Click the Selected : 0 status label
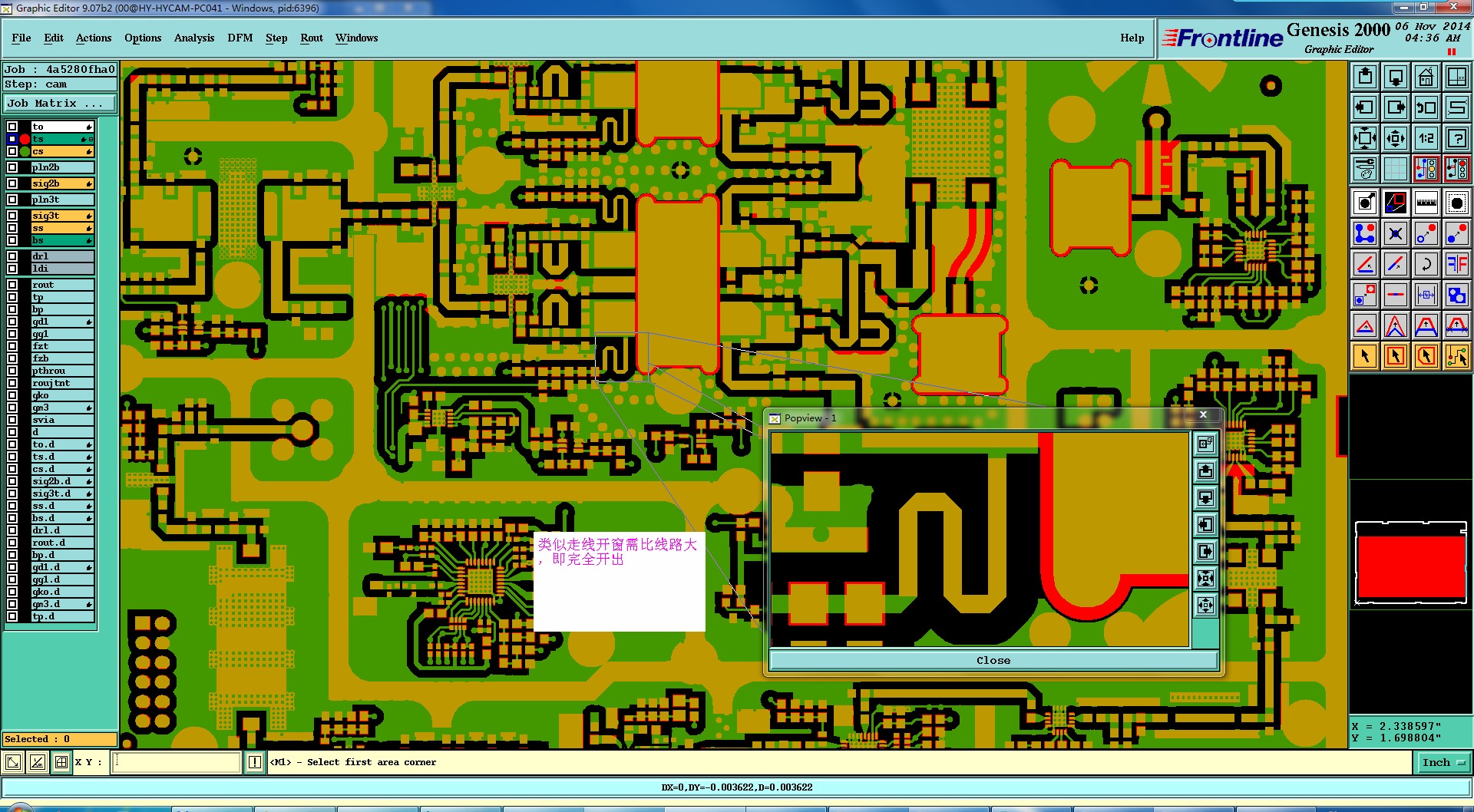The width and height of the screenshot is (1474, 812). click(x=60, y=739)
